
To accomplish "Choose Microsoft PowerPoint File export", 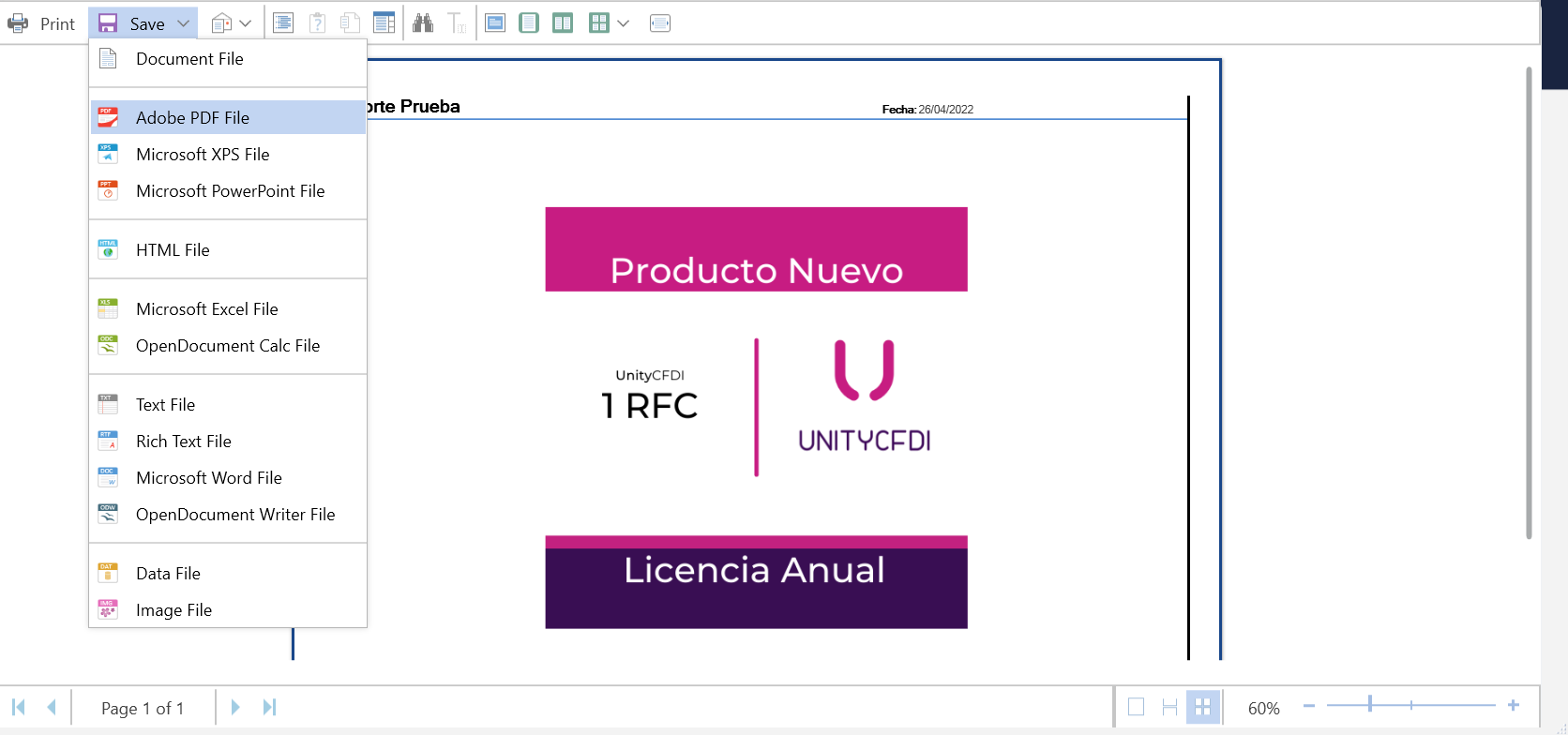I will pyautogui.click(x=228, y=190).
